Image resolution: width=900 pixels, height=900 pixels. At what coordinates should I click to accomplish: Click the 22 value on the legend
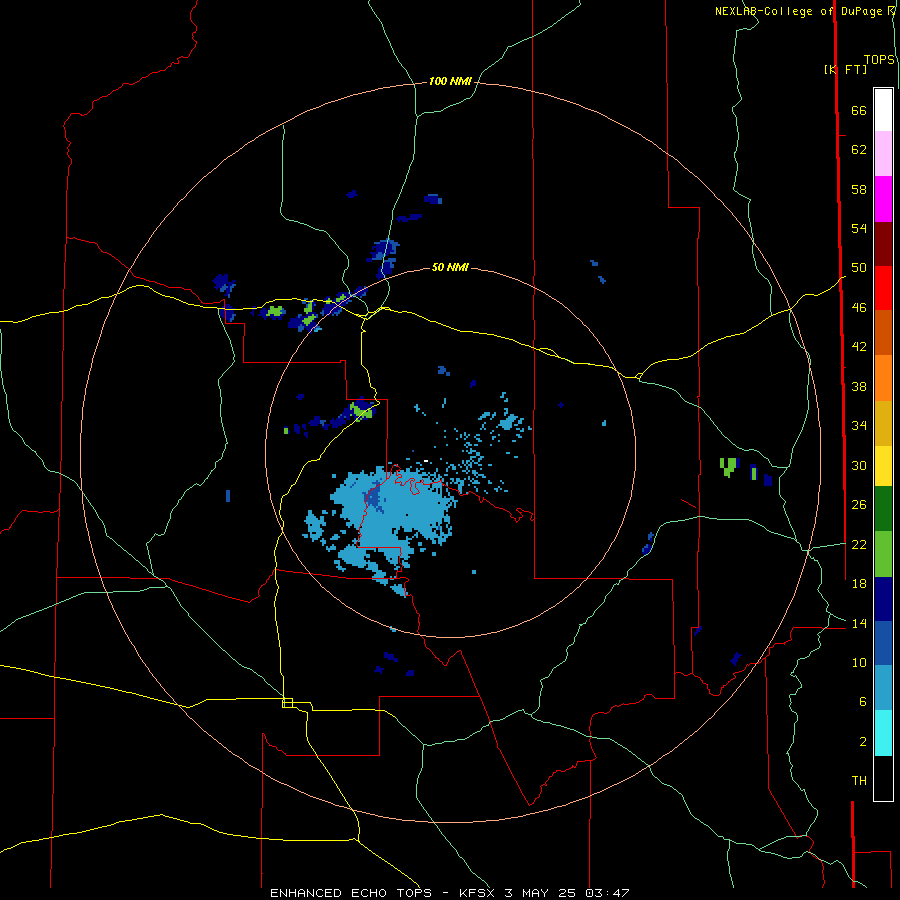click(x=859, y=544)
